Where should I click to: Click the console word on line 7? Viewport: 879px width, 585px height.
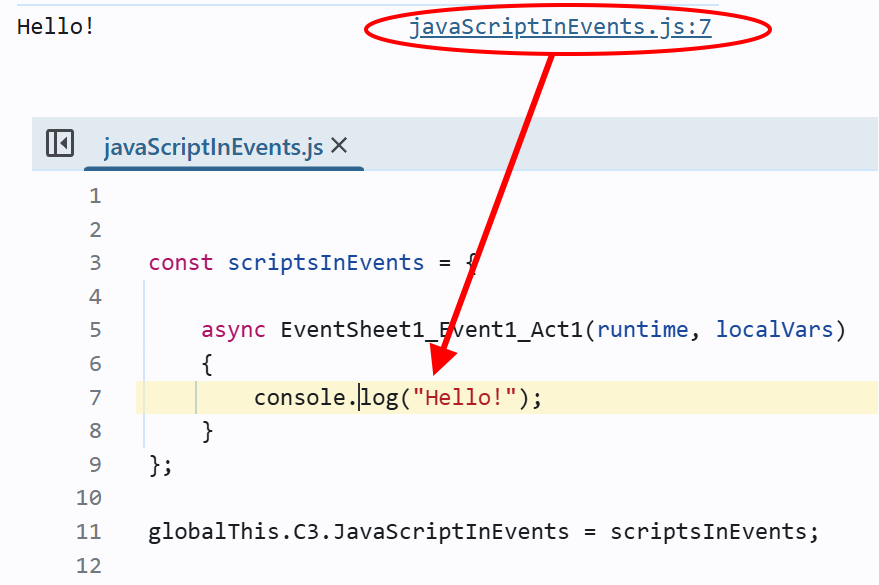point(300,397)
